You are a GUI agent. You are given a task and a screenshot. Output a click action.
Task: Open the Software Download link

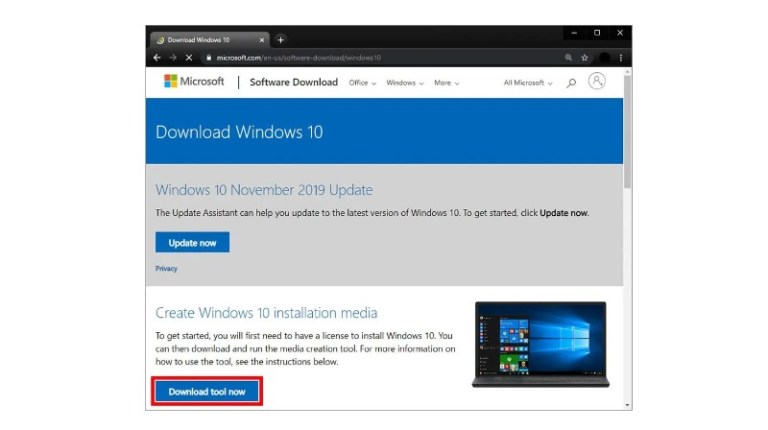(x=293, y=82)
